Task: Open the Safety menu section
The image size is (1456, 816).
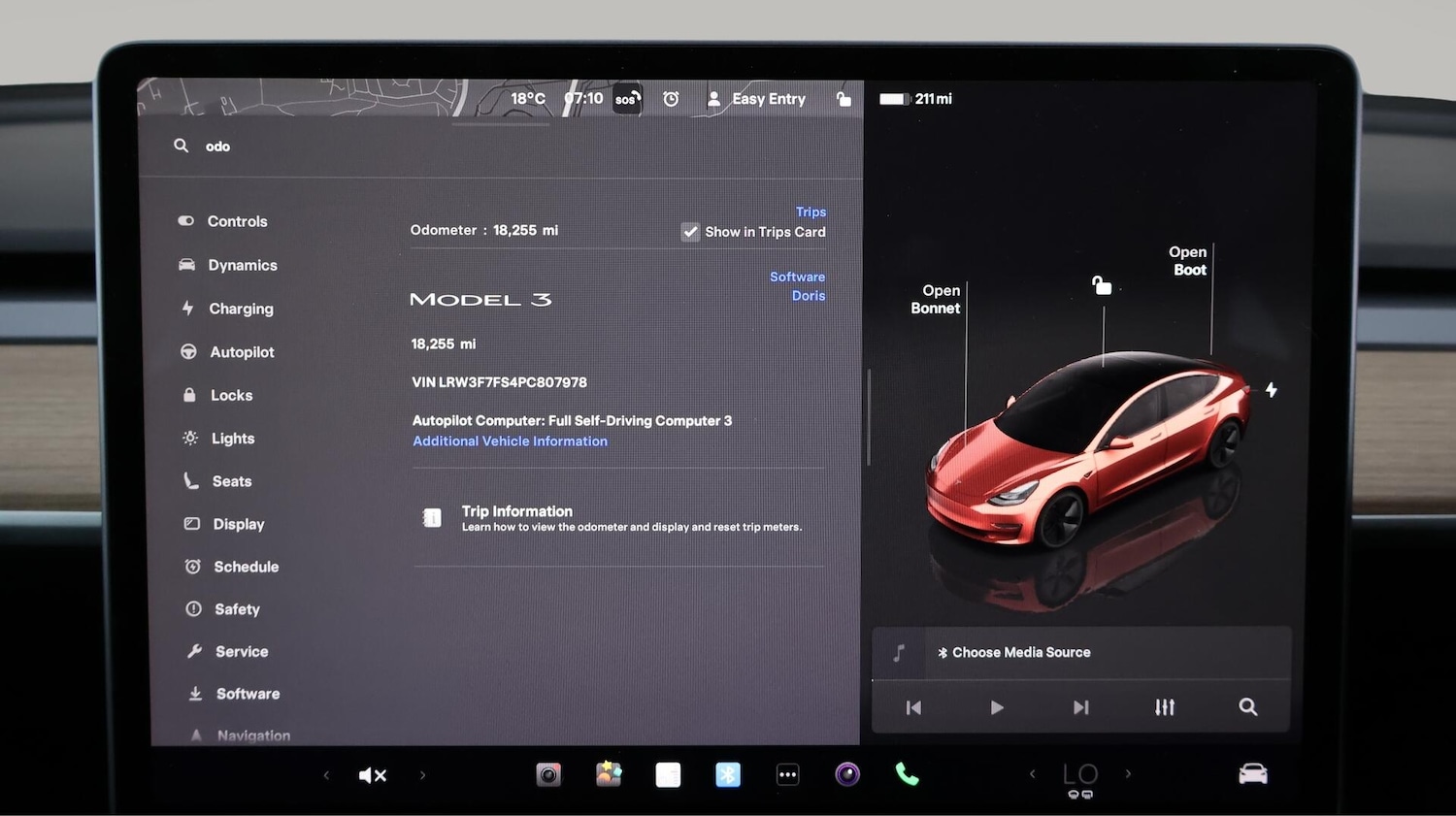Action: (x=223, y=609)
